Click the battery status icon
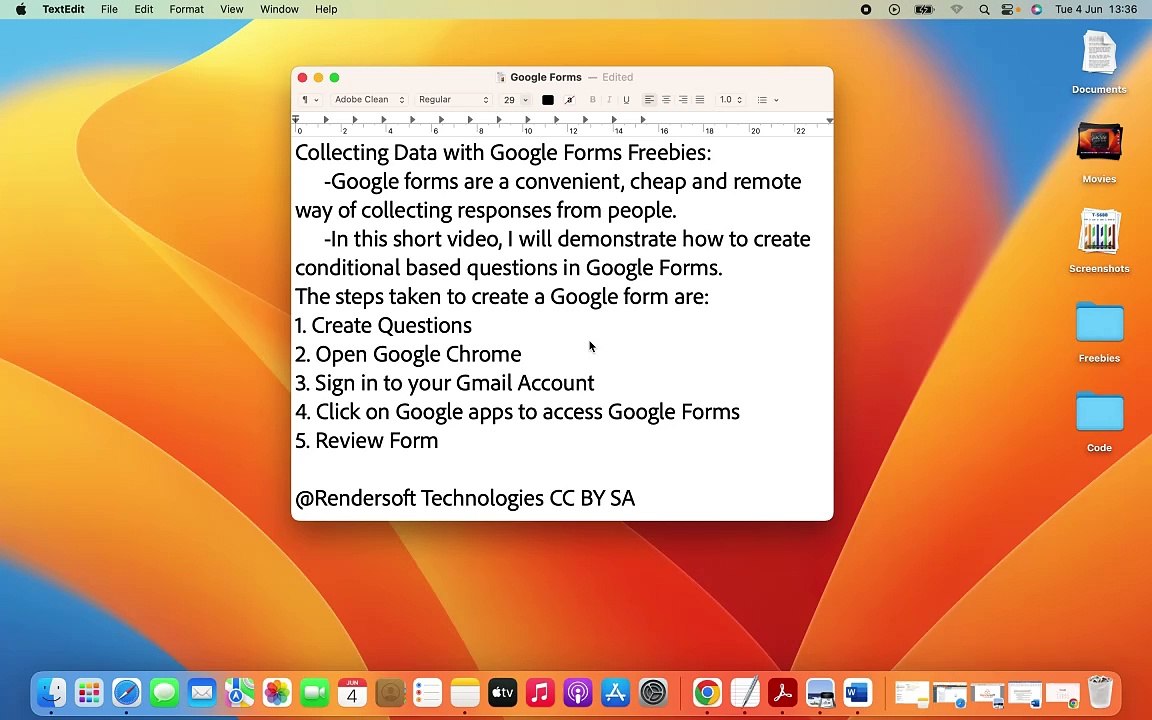The width and height of the screenshot is (1152, 720). pyautogui.click(x=924, y=10)
